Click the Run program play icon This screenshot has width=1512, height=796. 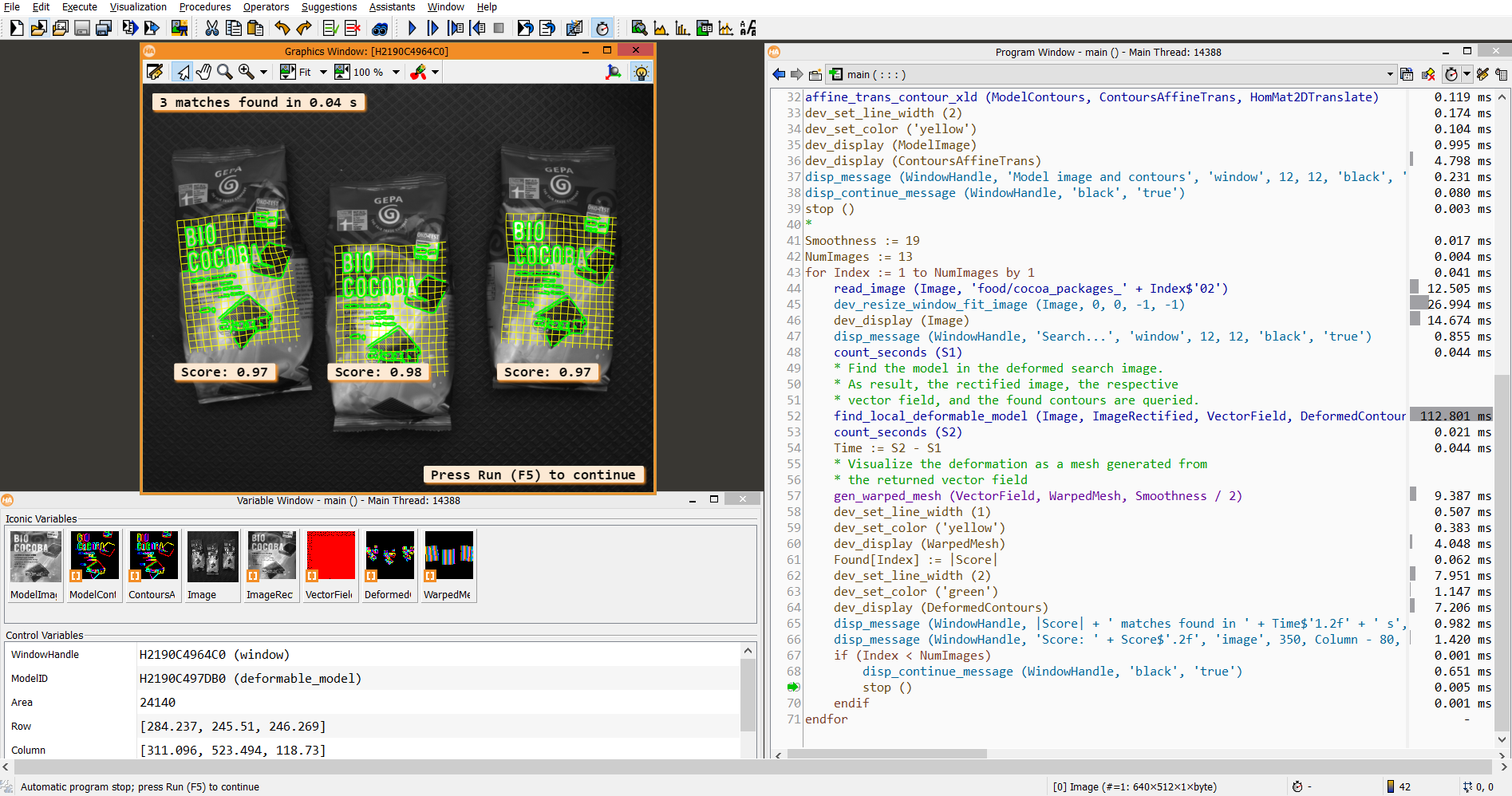(x=412, y=29)
